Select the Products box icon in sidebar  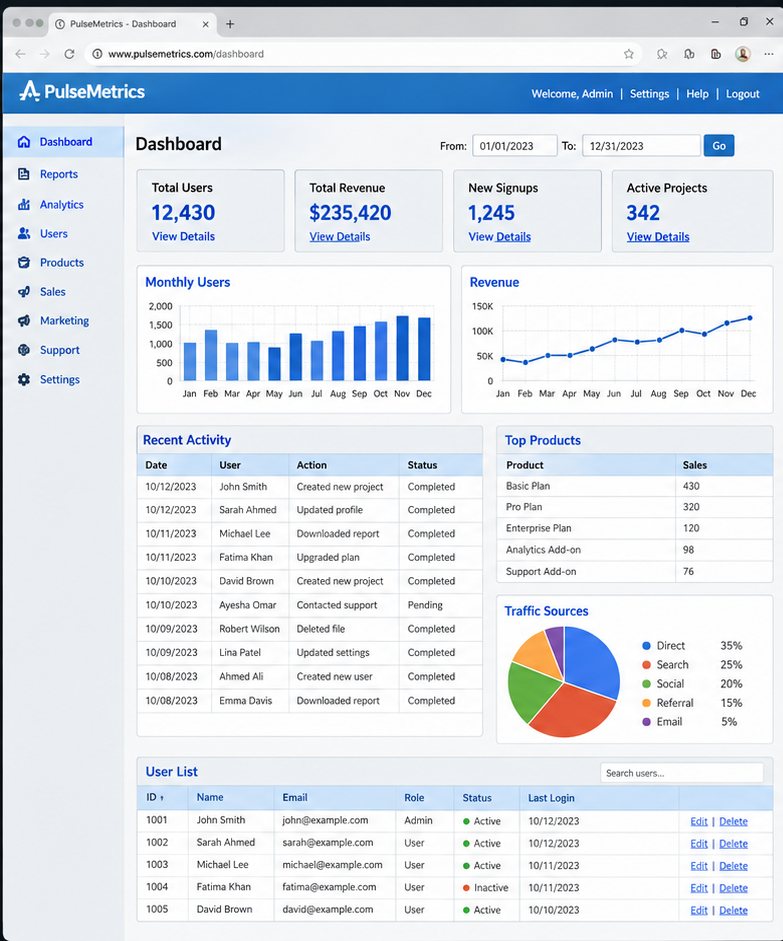coord(24,262)
